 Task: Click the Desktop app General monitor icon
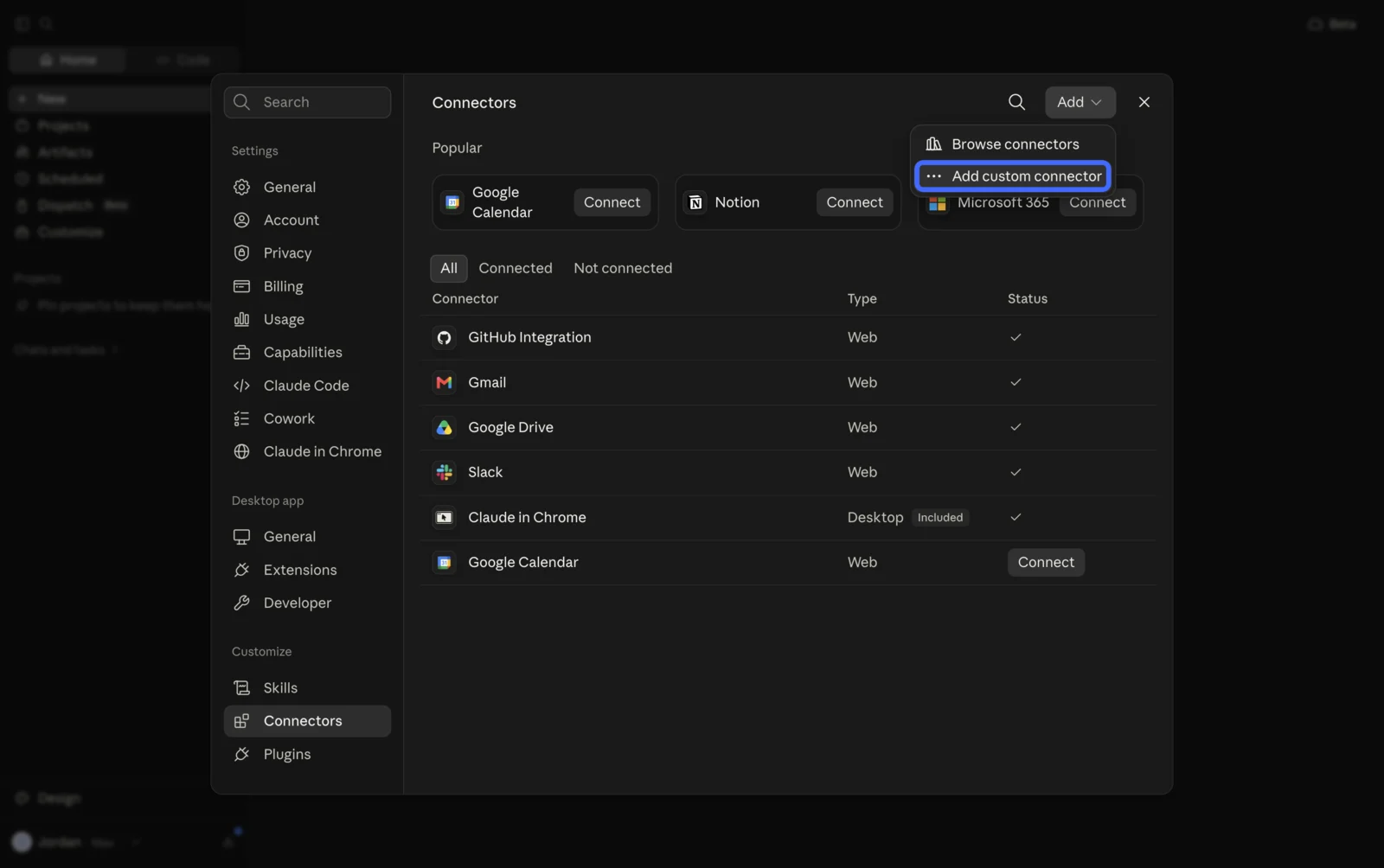click(241, 537)
